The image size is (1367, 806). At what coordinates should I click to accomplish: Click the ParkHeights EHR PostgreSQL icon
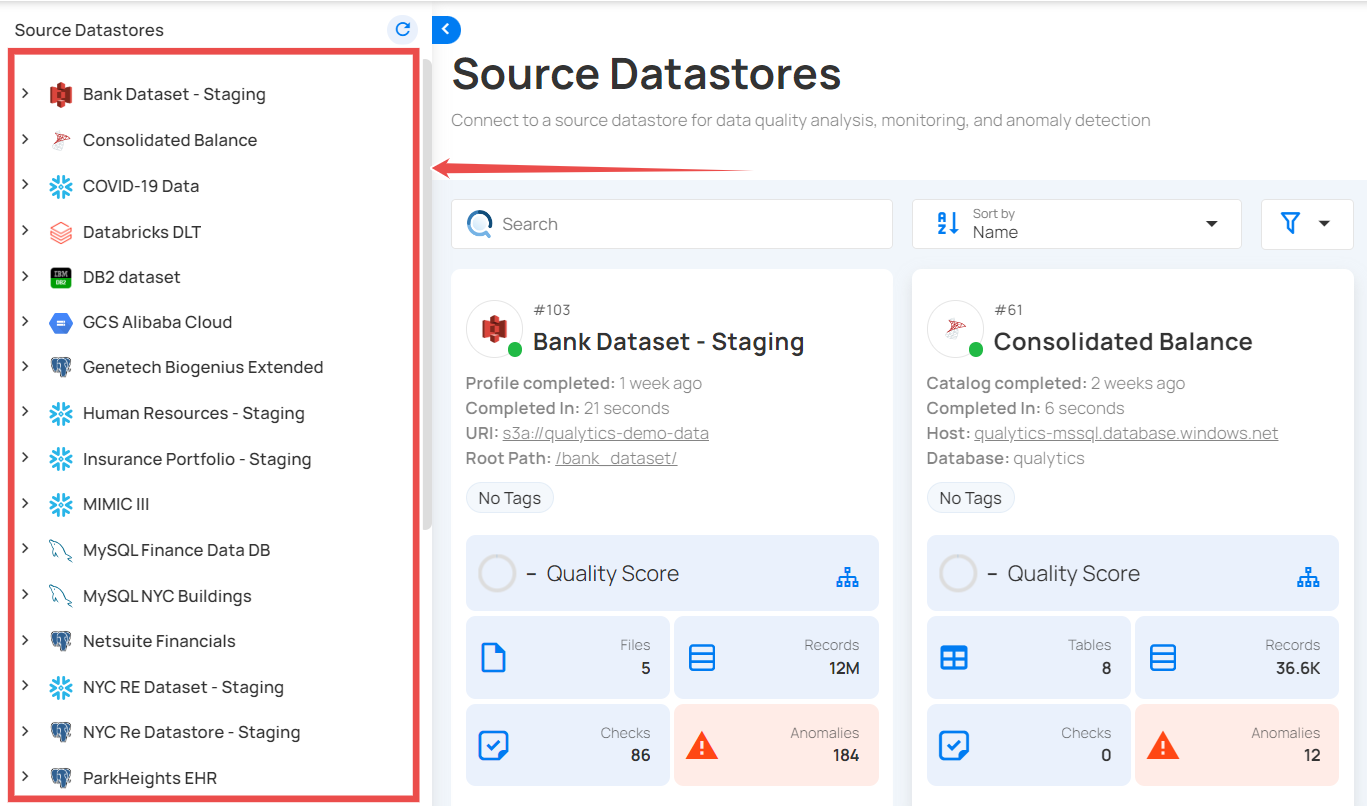(x=61, y=779)
